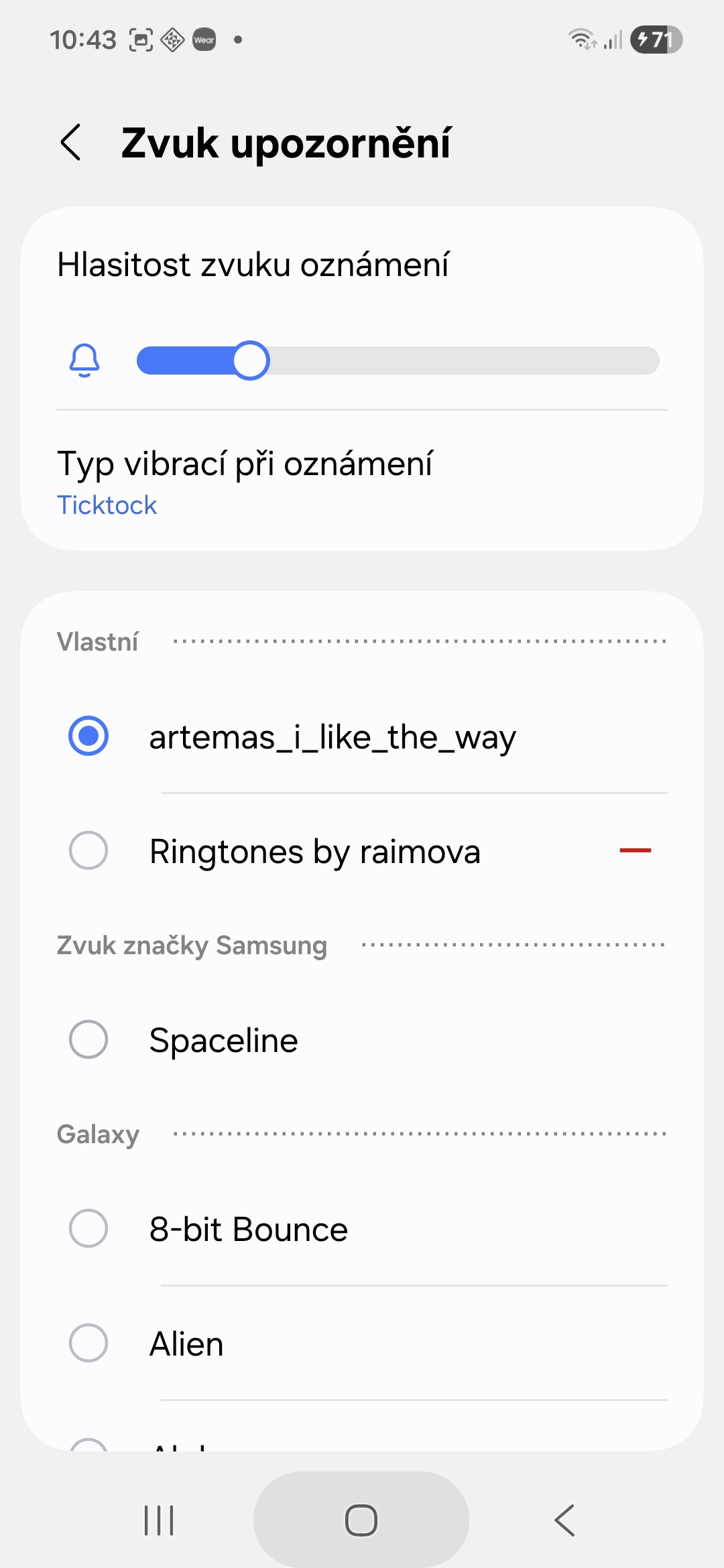The width and height of the screenshot is (724, 1568).
Task: Choose the Spaceline sound radio button
Action: (88, 1039)
